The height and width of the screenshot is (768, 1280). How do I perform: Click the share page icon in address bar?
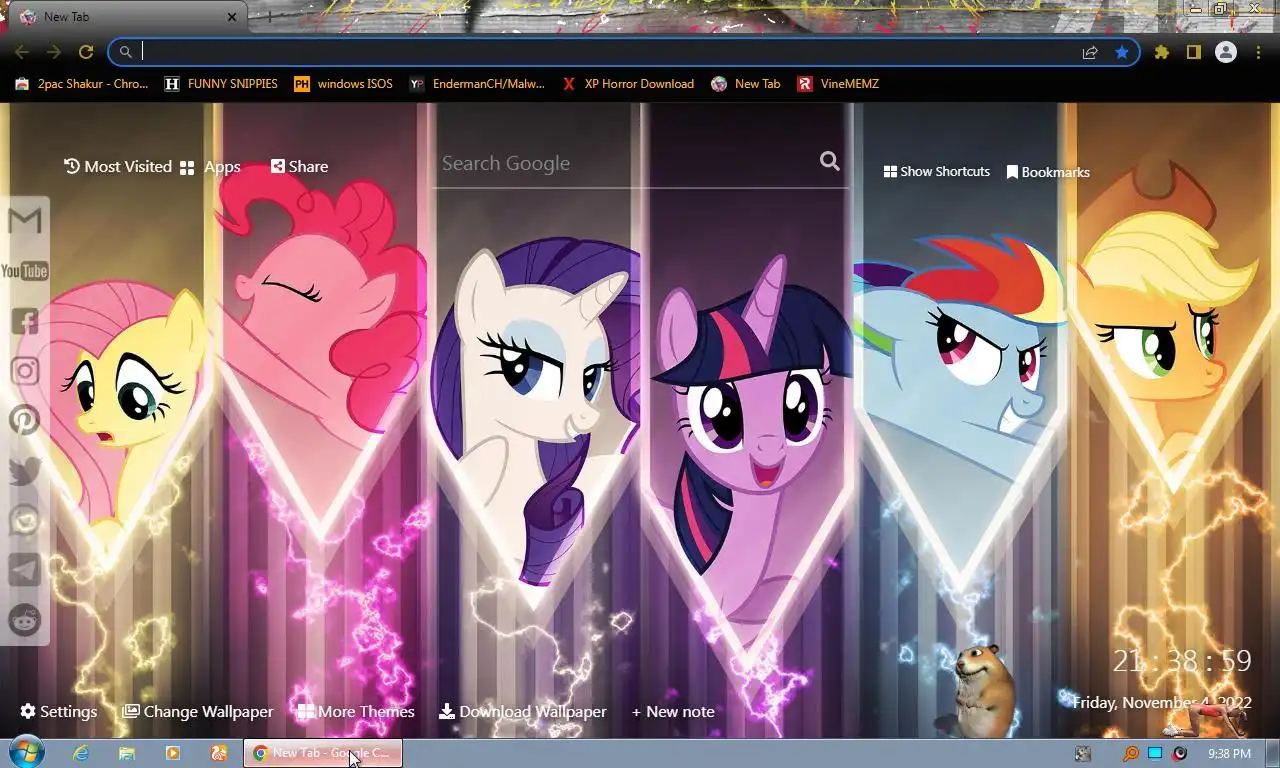click(1090, 52)
